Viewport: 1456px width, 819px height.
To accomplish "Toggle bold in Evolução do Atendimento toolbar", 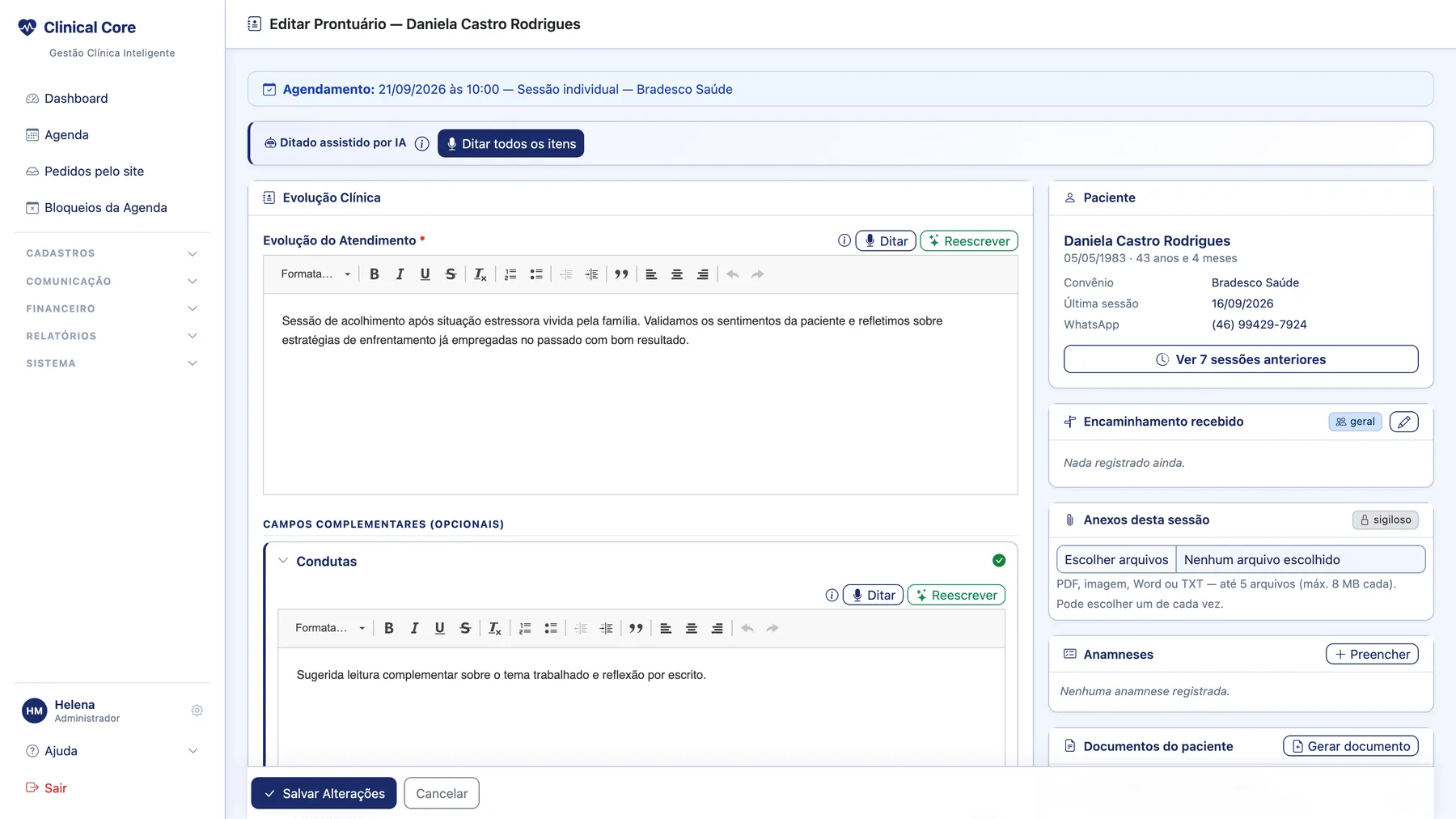I will pyautogui.click(x=375, y=274).
